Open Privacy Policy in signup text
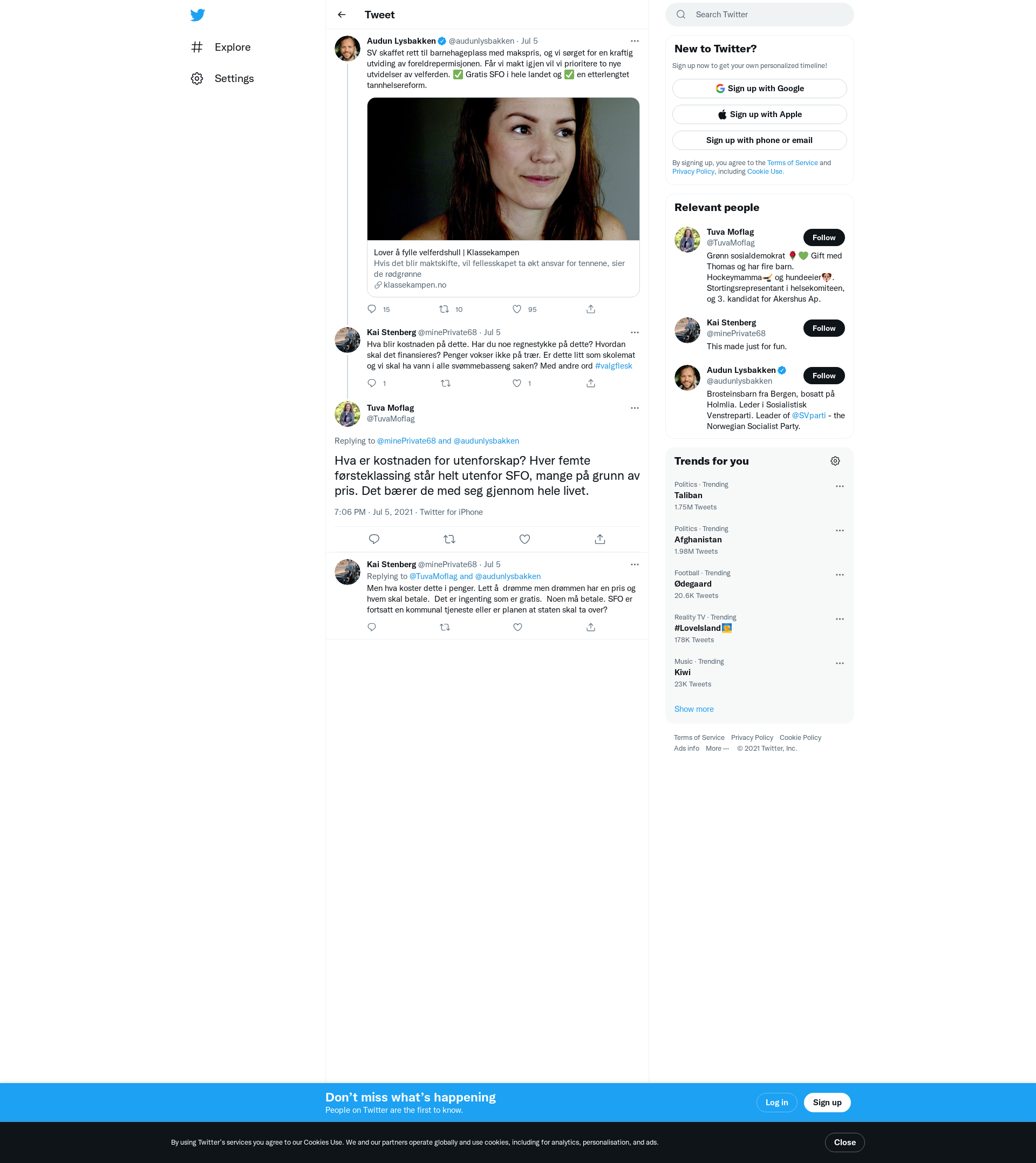The height and width of the screenshot is (1163, 1036). tap(693, 172)
